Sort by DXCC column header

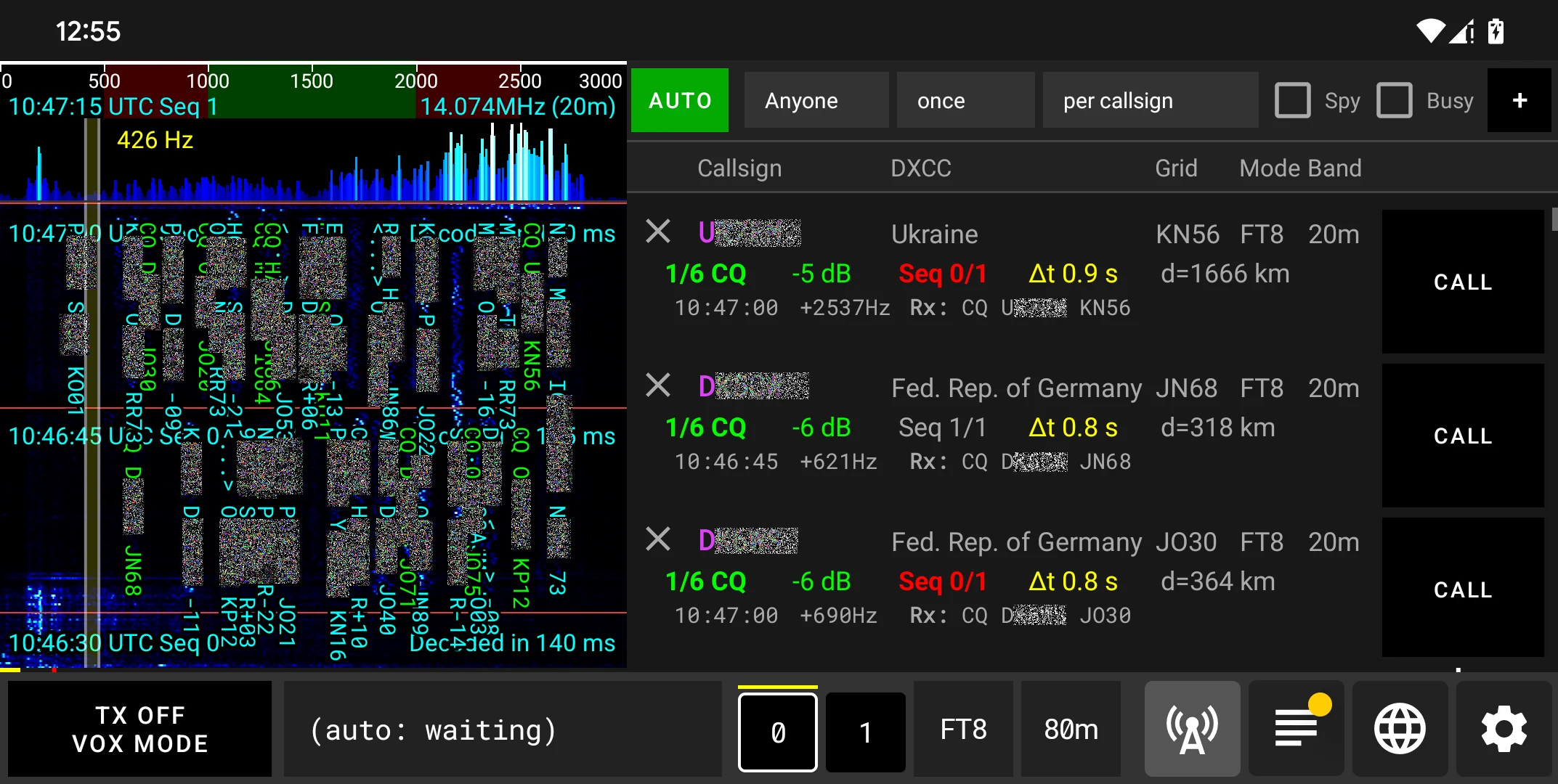(x=921, y=168)
